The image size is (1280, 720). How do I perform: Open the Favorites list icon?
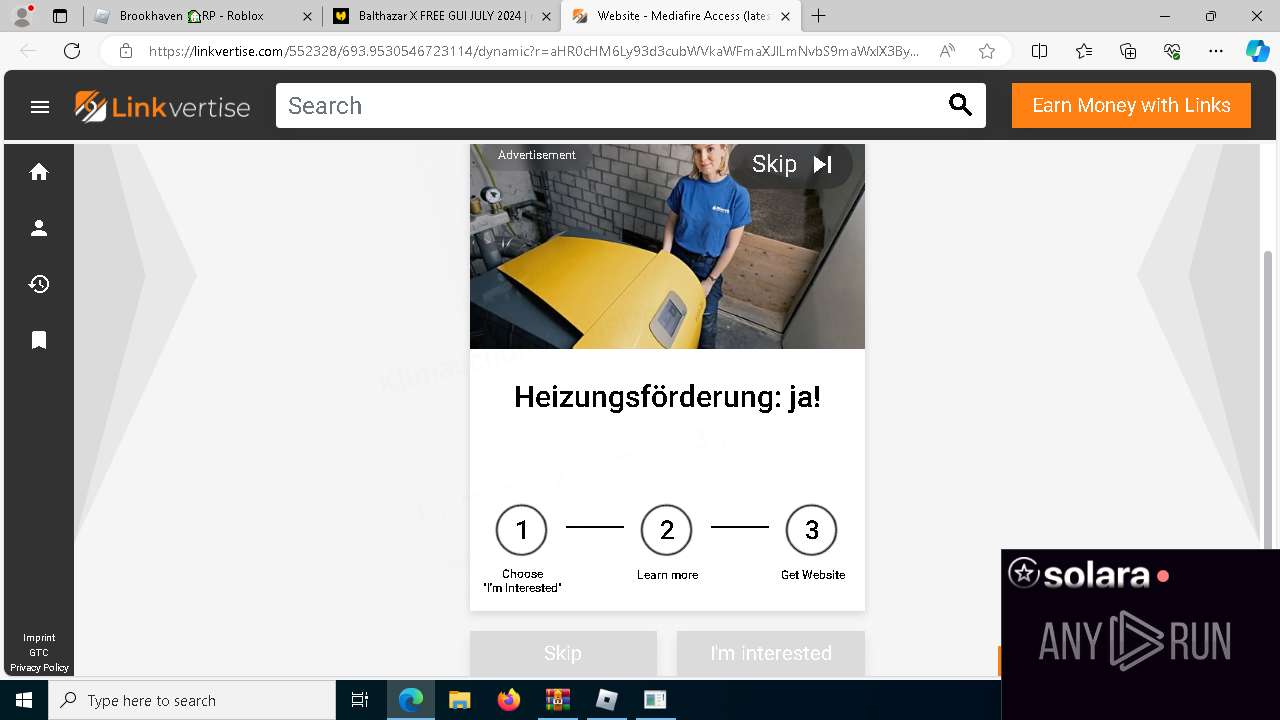point(1084,51)
